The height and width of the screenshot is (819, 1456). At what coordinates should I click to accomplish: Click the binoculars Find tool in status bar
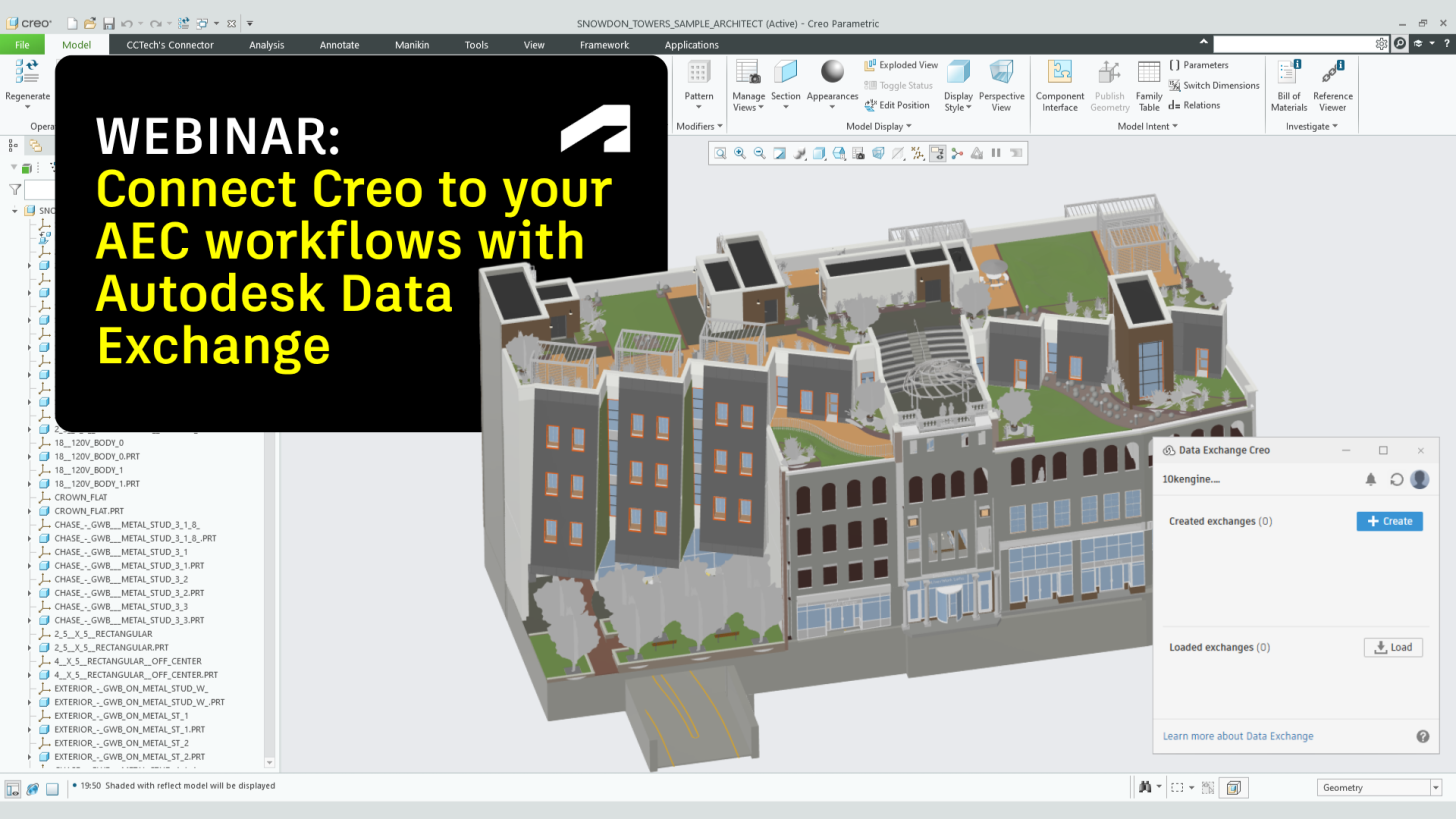(x=1146, y=787)
